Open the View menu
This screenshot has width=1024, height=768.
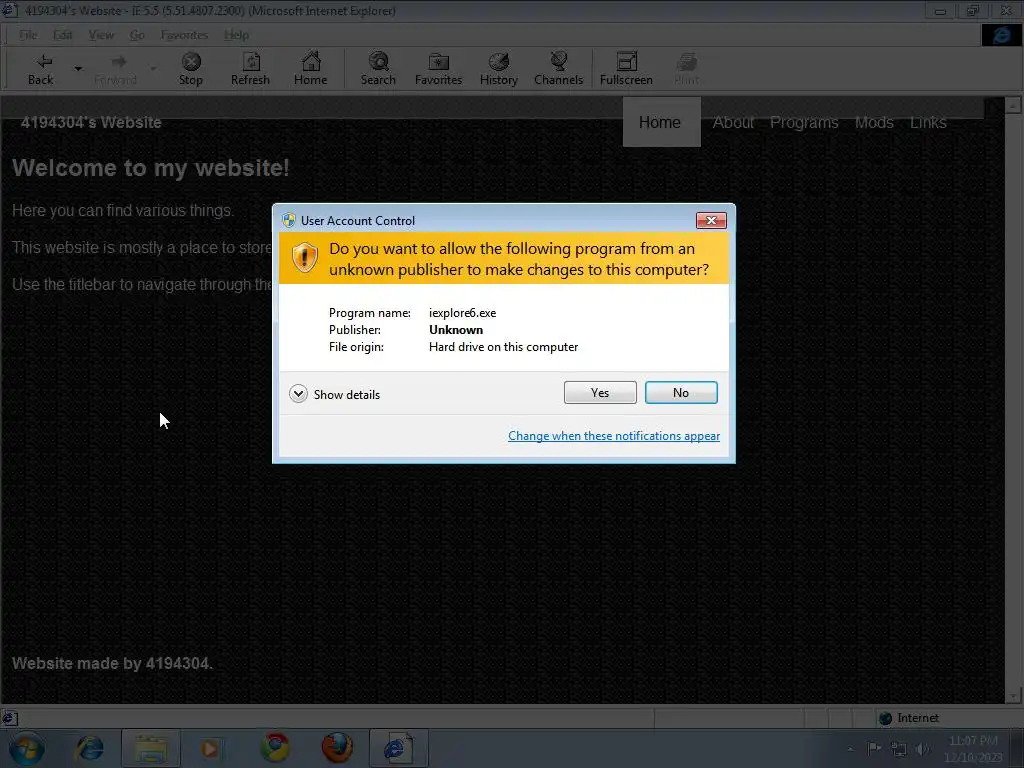(x=101, y=35)
